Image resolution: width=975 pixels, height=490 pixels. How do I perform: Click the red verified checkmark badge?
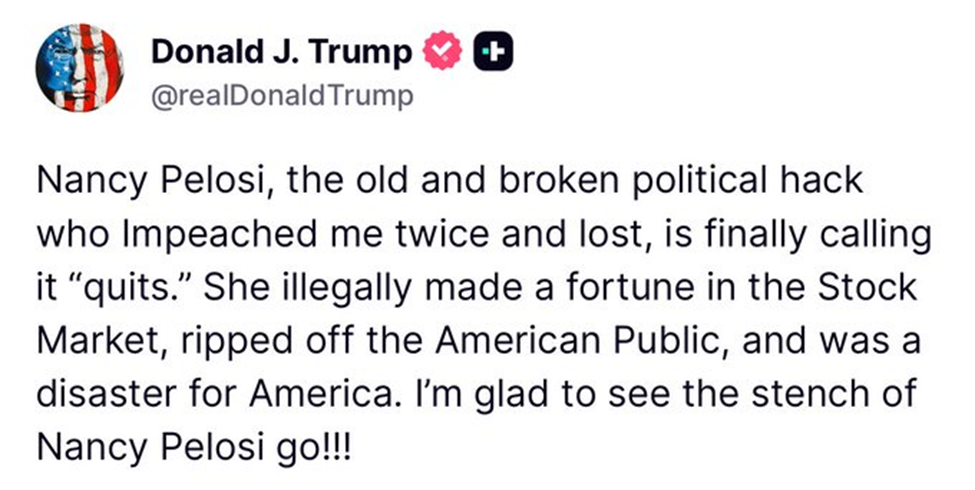pyautogui.click(x=443, y=53)
